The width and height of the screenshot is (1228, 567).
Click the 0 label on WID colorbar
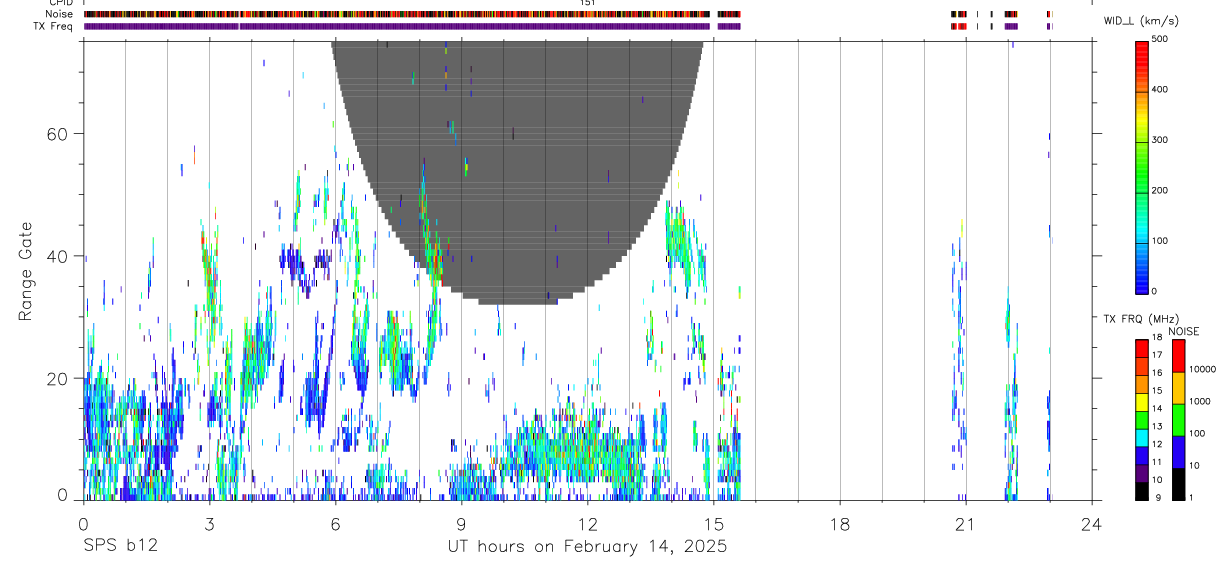coord(1154,291)
